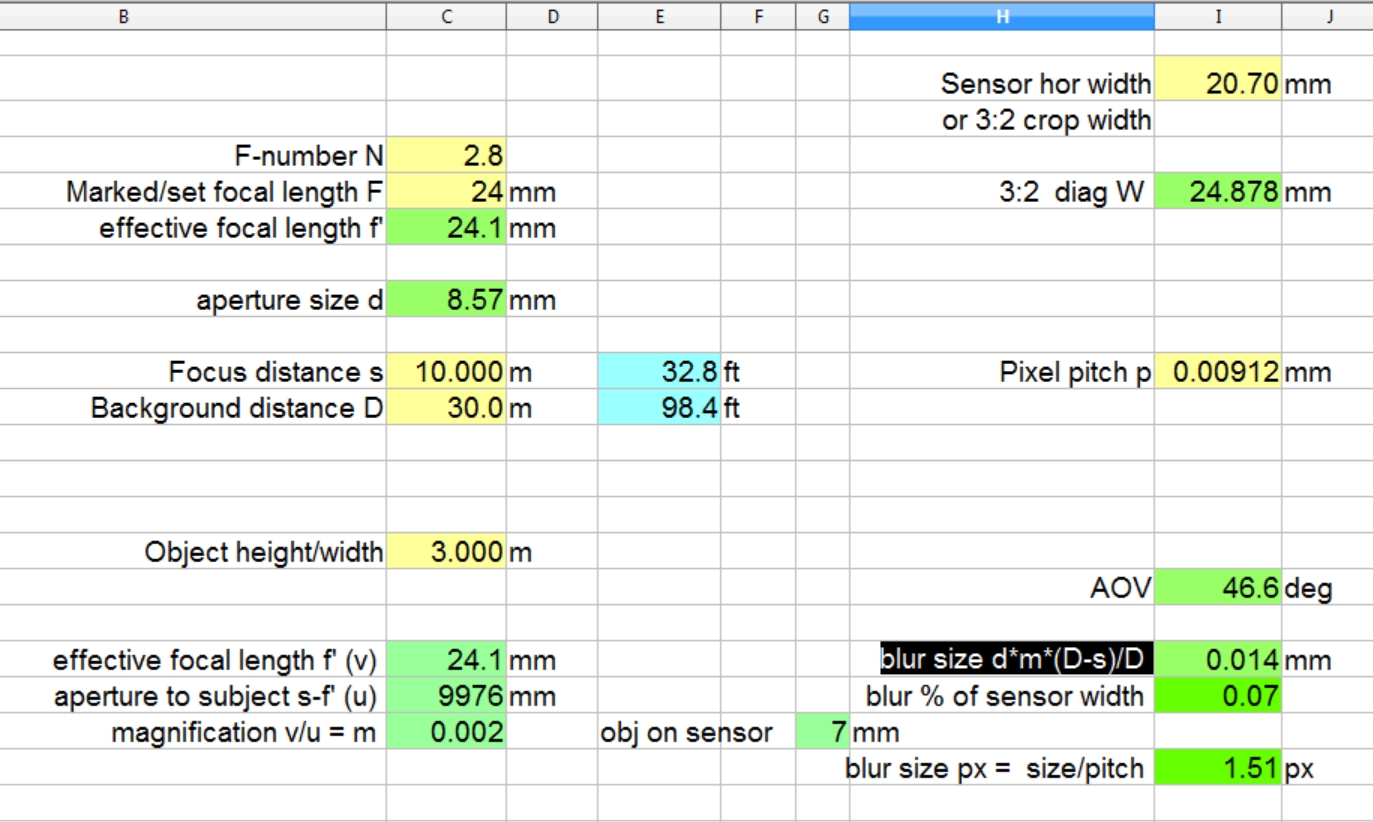Select the F-number value 2.8 cell
Image resolution: width=1373 pixels, height=822 pixels.
[446, 156]
